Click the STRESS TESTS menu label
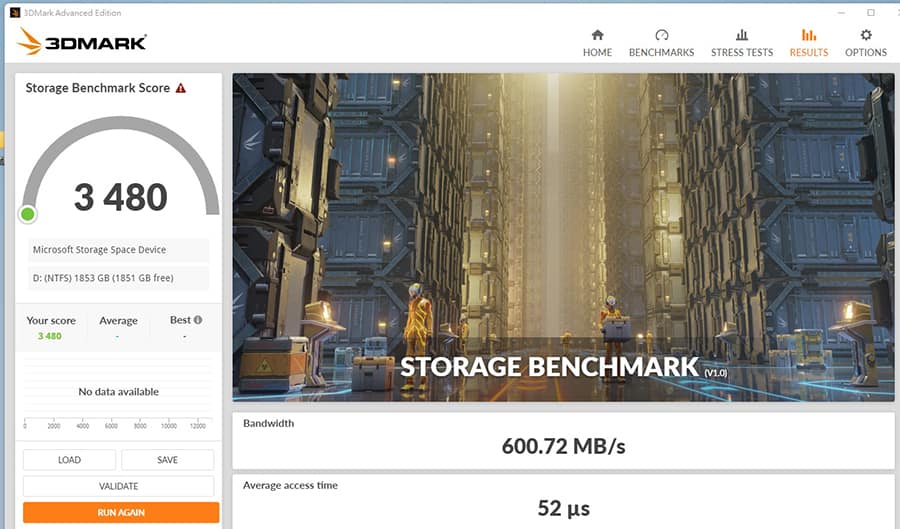 tap(742, 52)
